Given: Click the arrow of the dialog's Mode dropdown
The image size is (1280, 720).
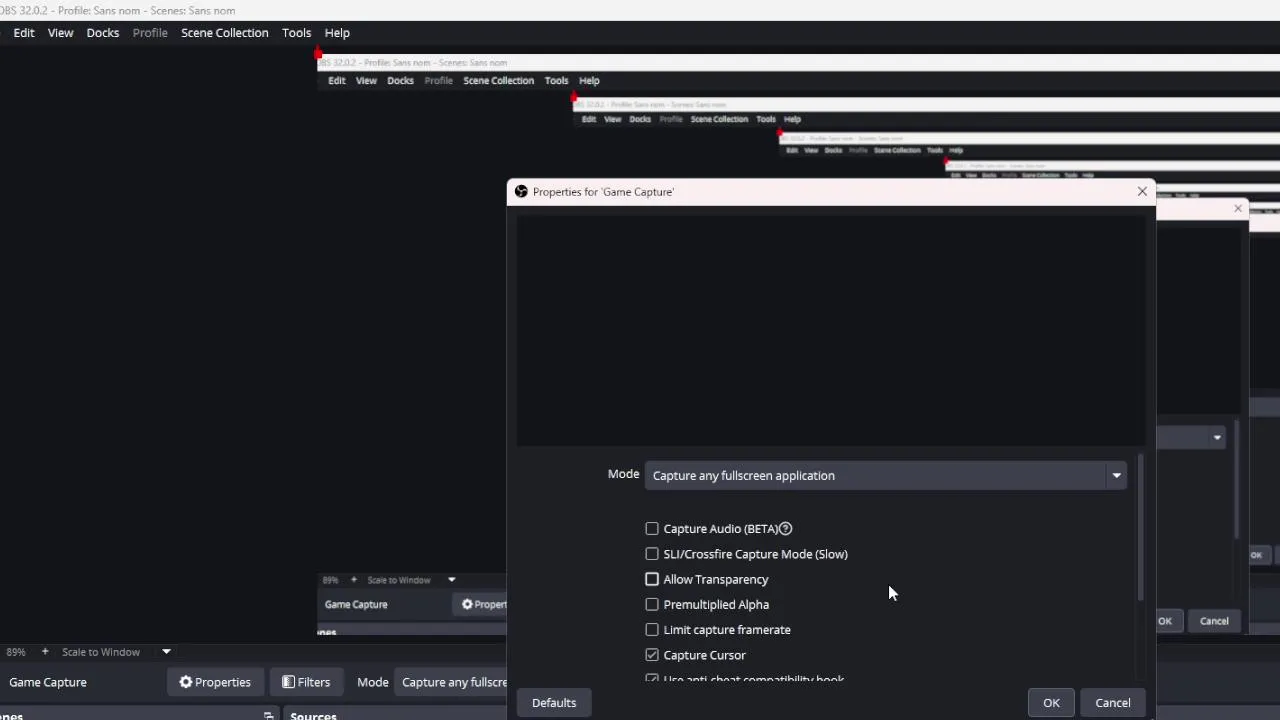Looking at the screenshot, I should pyautogui.click(x=1116, y=476).
